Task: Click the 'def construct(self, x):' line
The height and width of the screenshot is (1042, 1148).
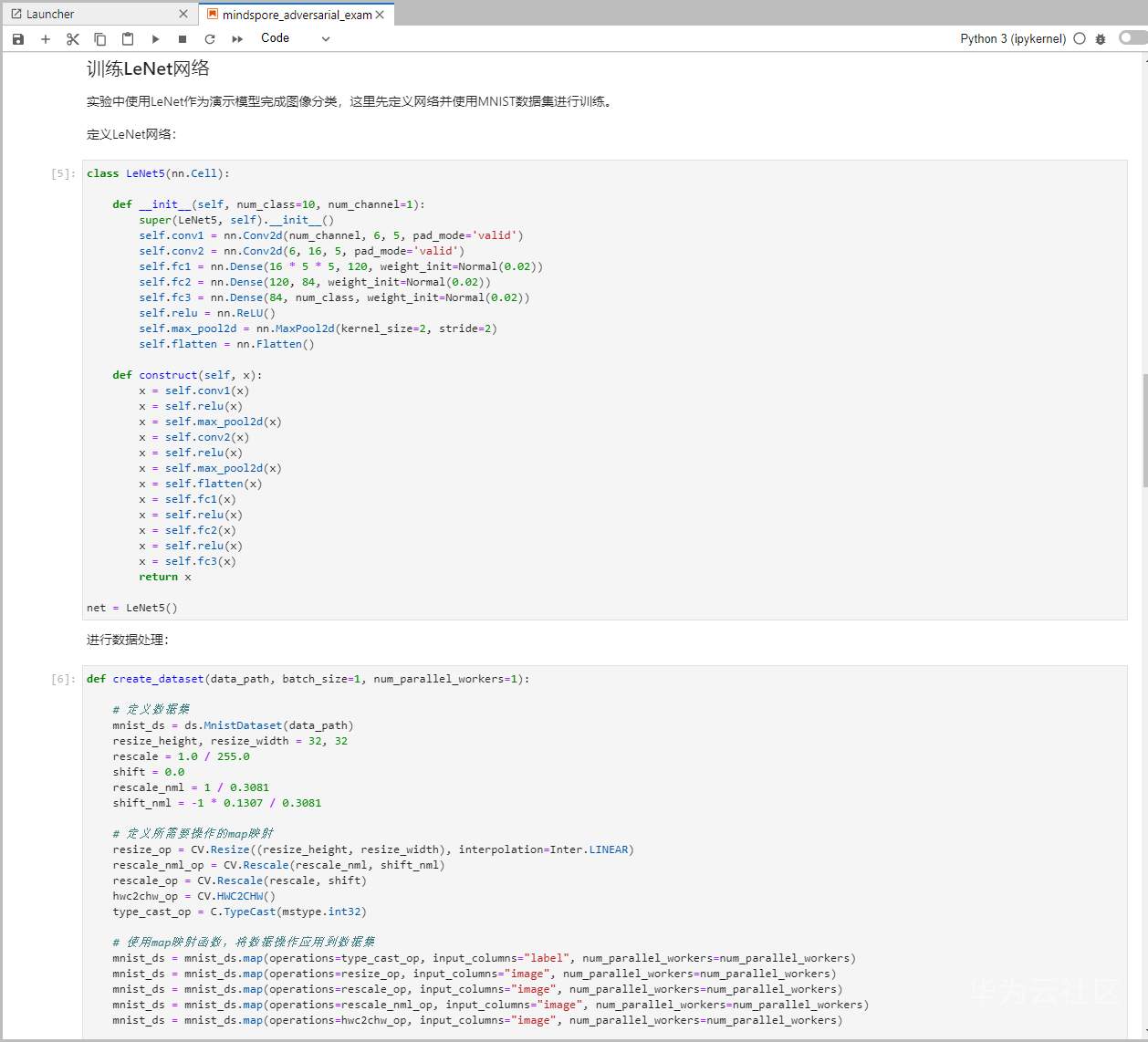Action: coord(188,375)
